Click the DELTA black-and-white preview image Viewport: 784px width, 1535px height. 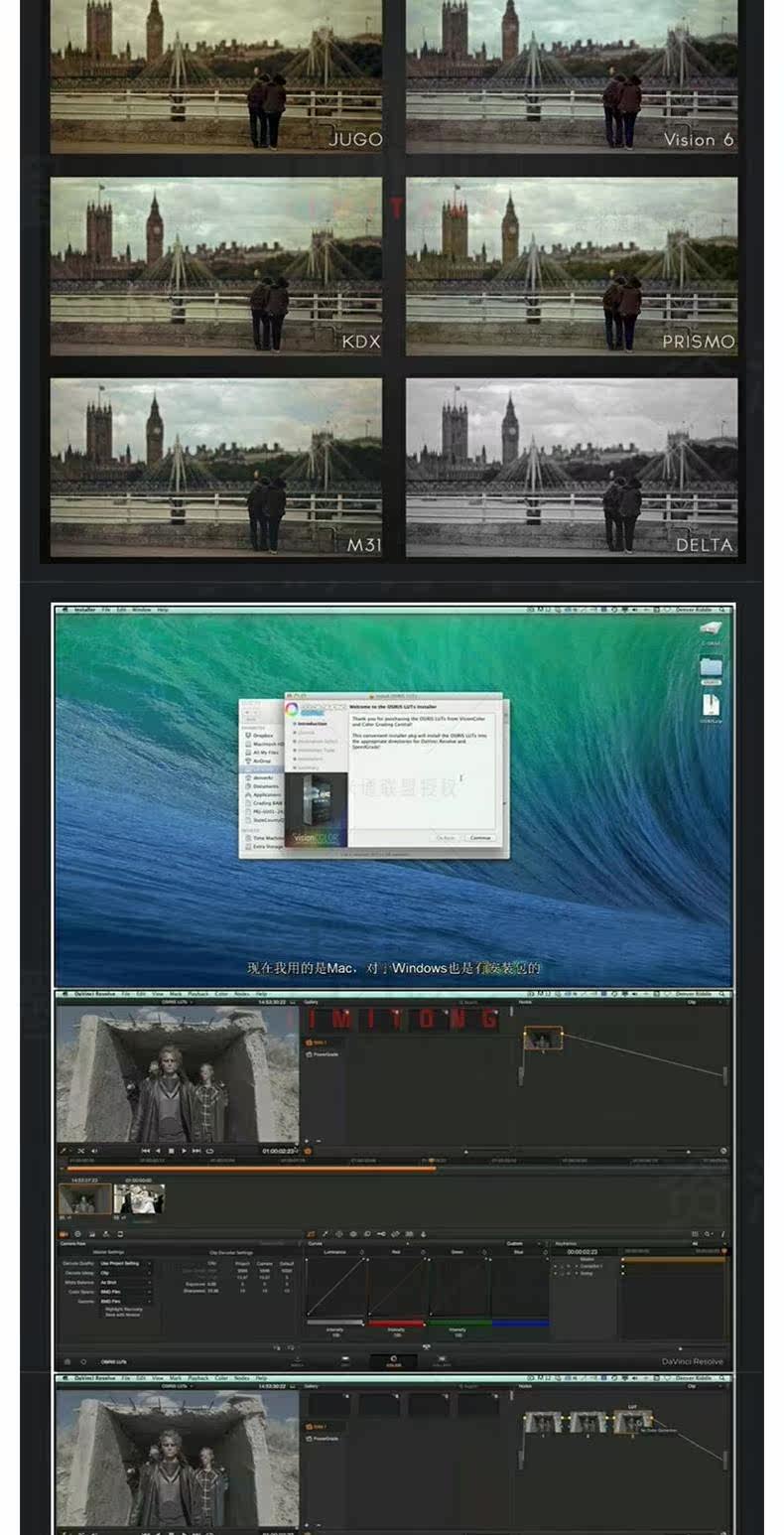(572, 468)
